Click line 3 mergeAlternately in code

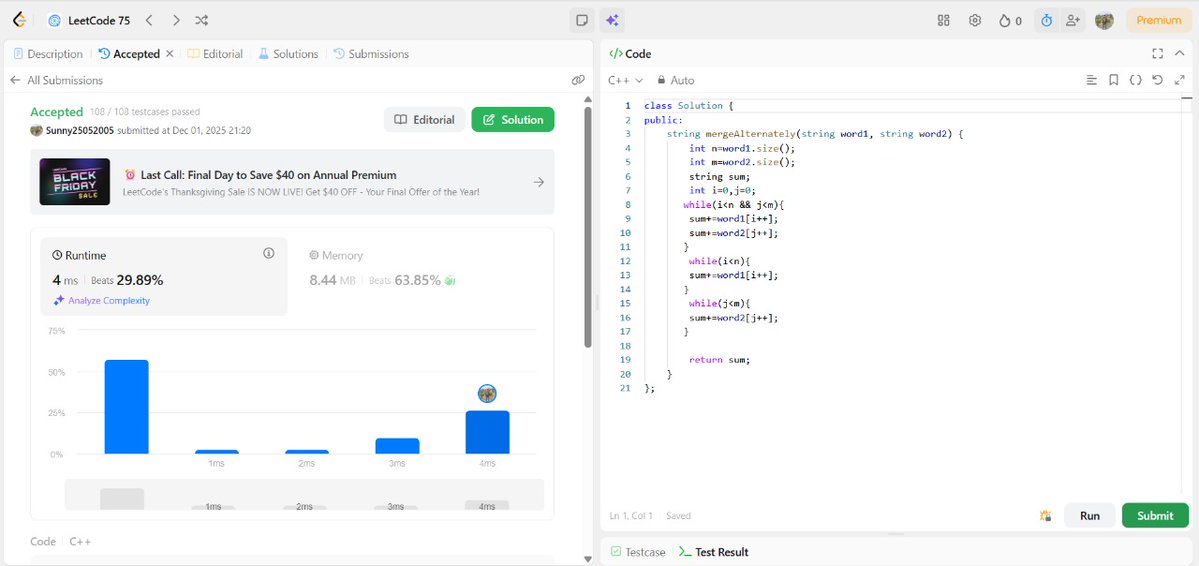[x=750, y=134]
